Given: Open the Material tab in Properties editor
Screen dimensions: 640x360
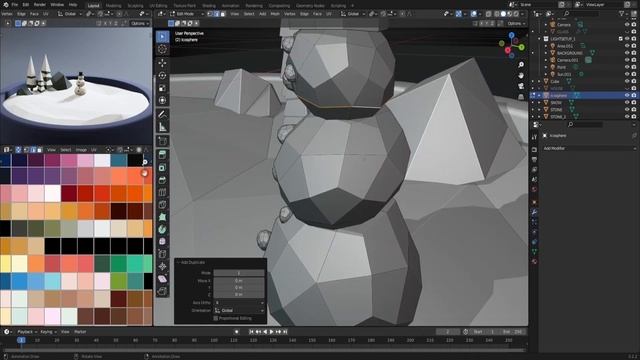Looking at the screenshot, I should pyautogui.click(x=534, y=262).
